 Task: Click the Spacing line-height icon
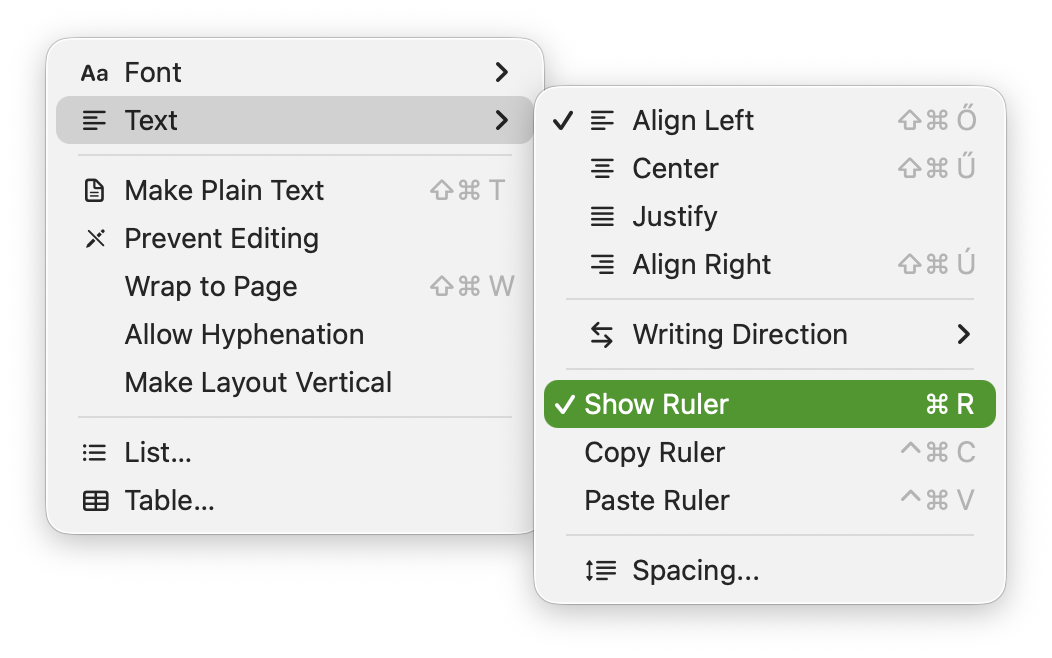pos(601,571)
